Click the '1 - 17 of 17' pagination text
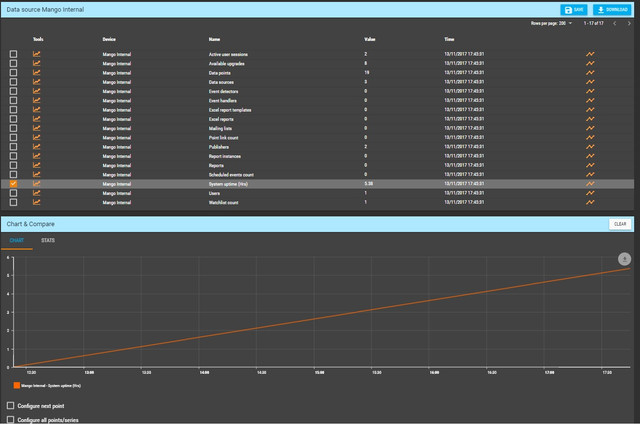 (x=593, y=23)
